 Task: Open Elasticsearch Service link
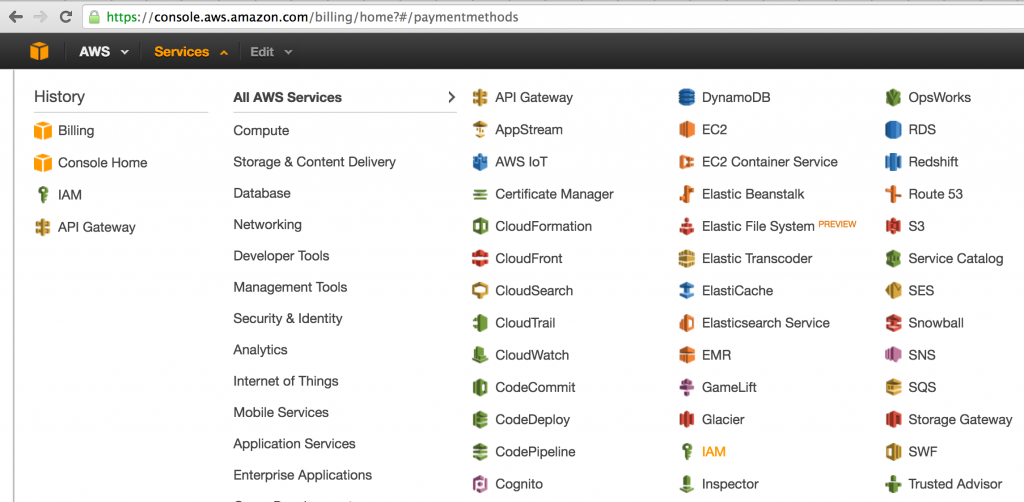(x=766, y=323)
